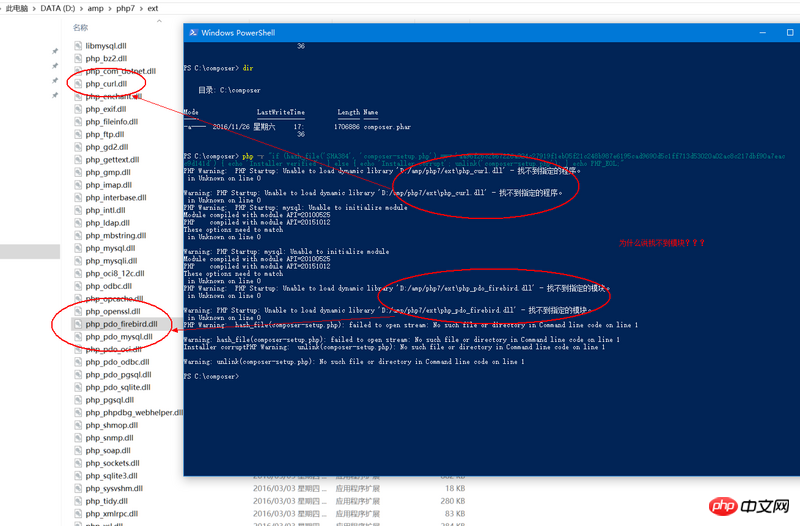This screenshot has height=526, width=800.
Task: Select the php_openssl.dll file name
Action: click(x=113, y=311)
